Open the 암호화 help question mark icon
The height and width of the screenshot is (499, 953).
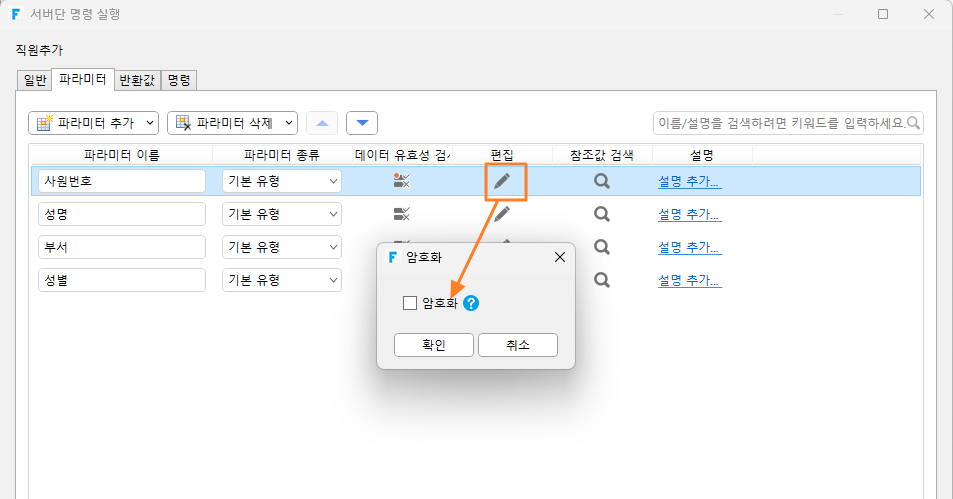click(471, 303)
